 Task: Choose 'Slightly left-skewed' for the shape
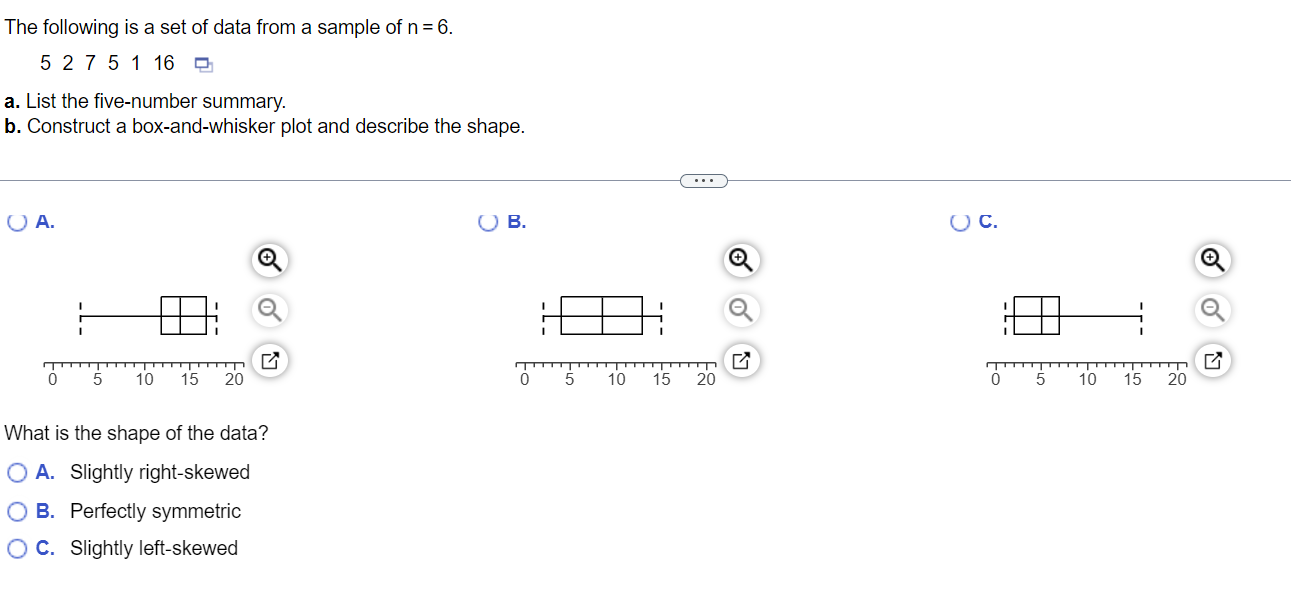pos(16,548)
